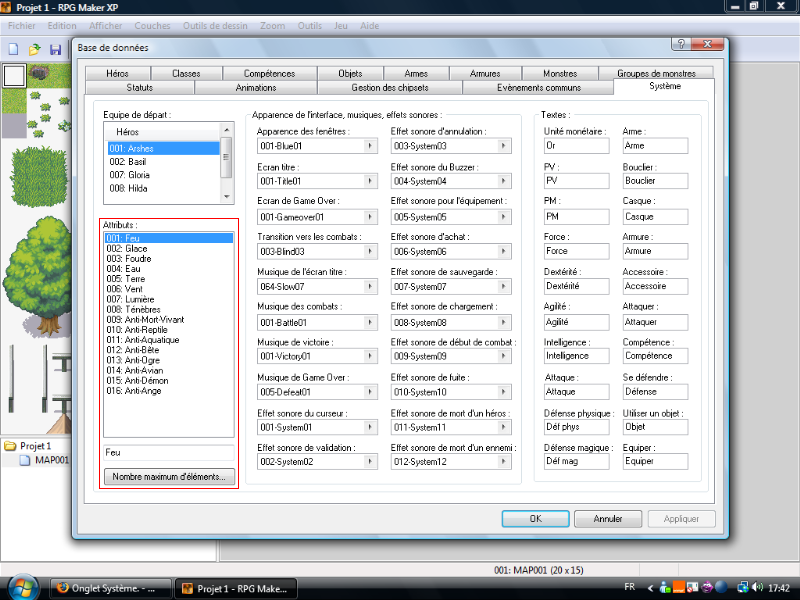Click the Save project floppy icon
Viewport: 800px width, 600px height.
tap(56, 49)
